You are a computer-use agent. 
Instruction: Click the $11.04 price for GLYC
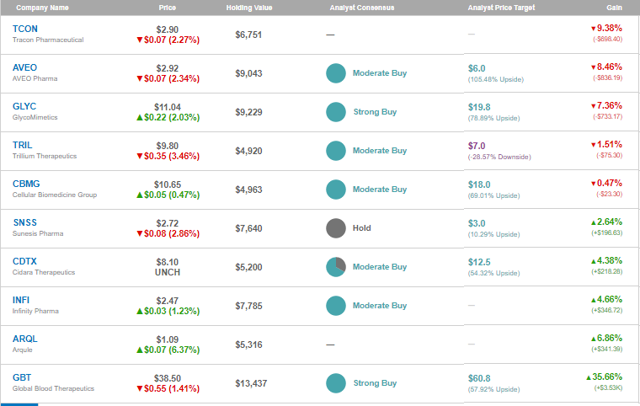pyautogui.click(x=167, y=107)
